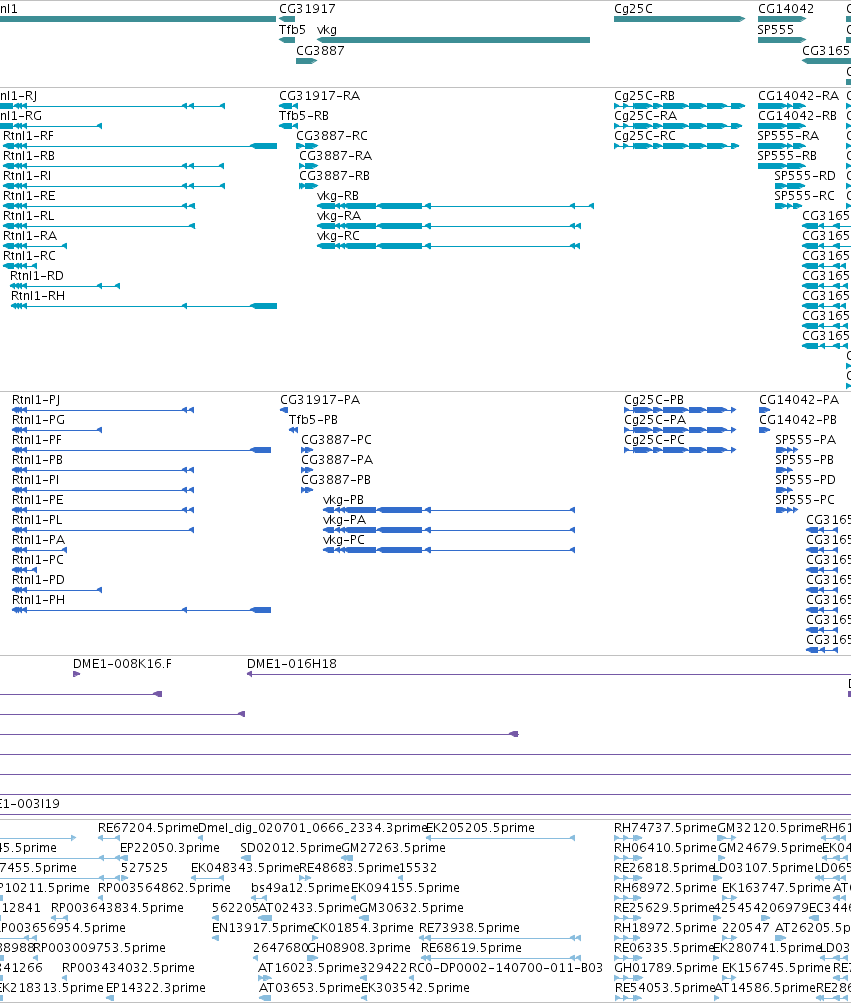Select the Rtnl1-RF transcript label
Image resolution: width=851 pixels, height=1003 pixels.
pos(29,136)
